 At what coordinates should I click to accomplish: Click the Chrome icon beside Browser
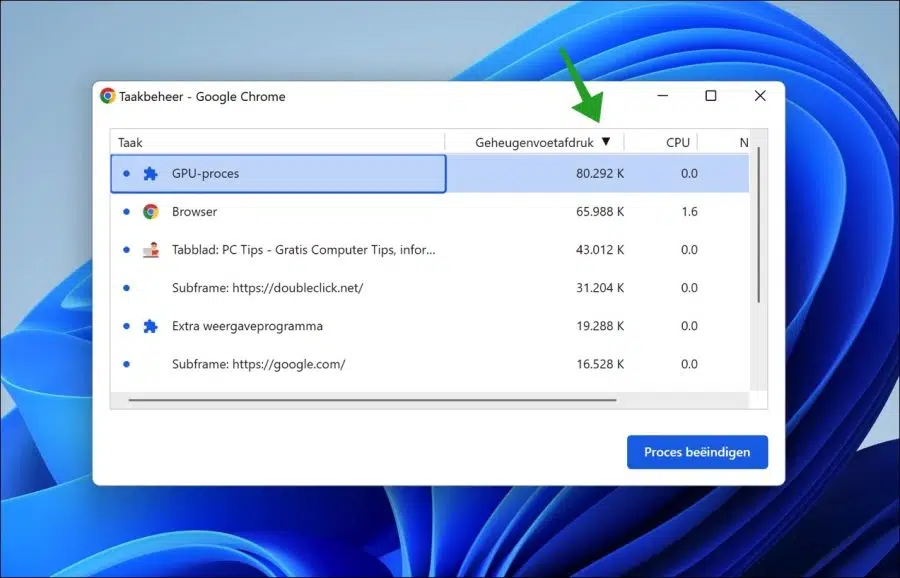click(150, 212)
